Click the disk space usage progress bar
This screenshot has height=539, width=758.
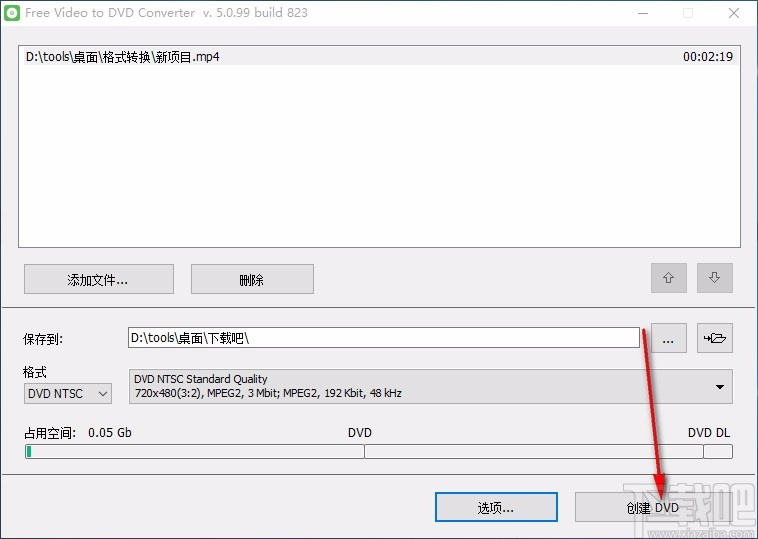point(379,452)
